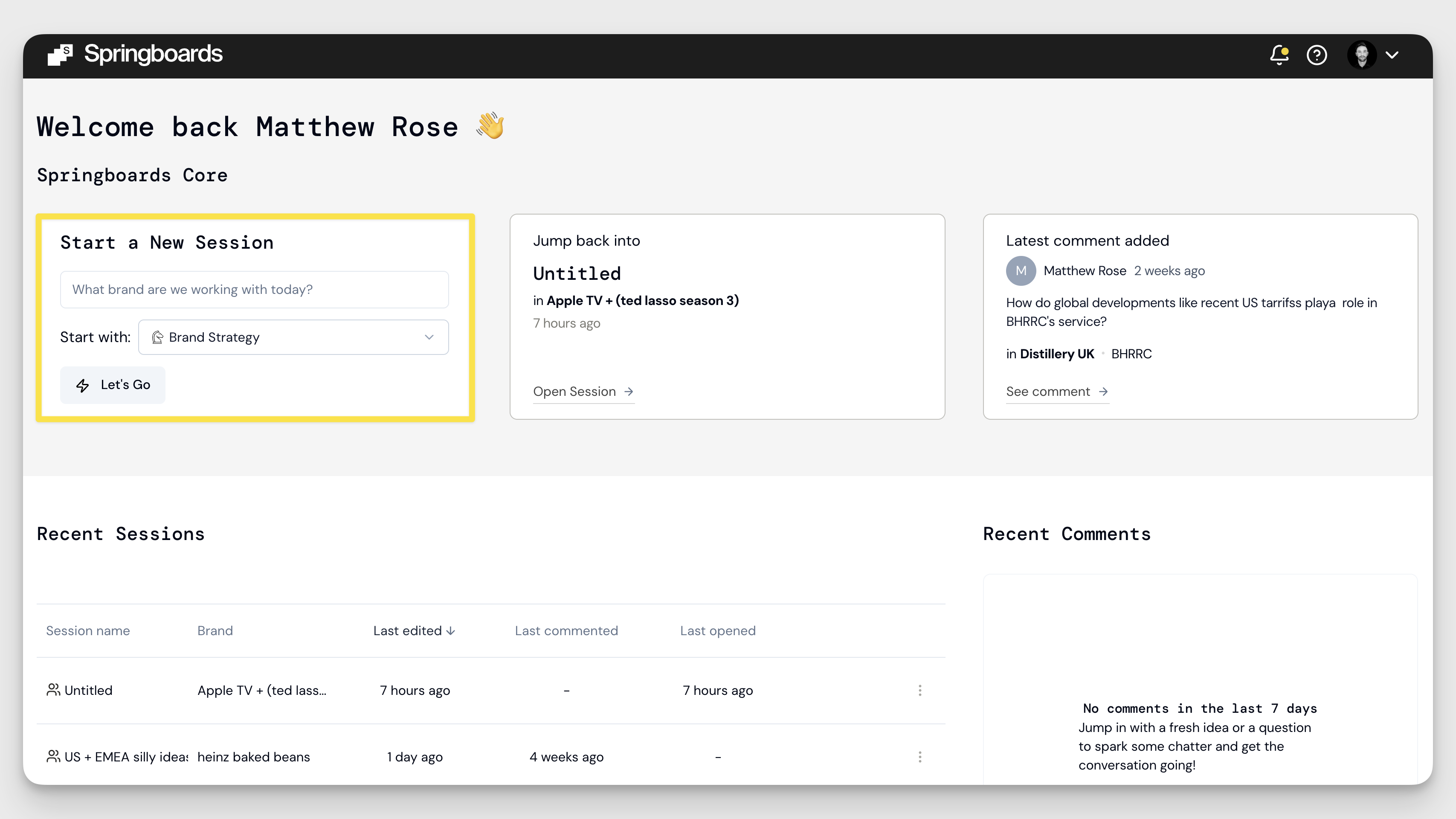
Task: Click the Springboards logo icon
Action: click(x=60, y=54)
